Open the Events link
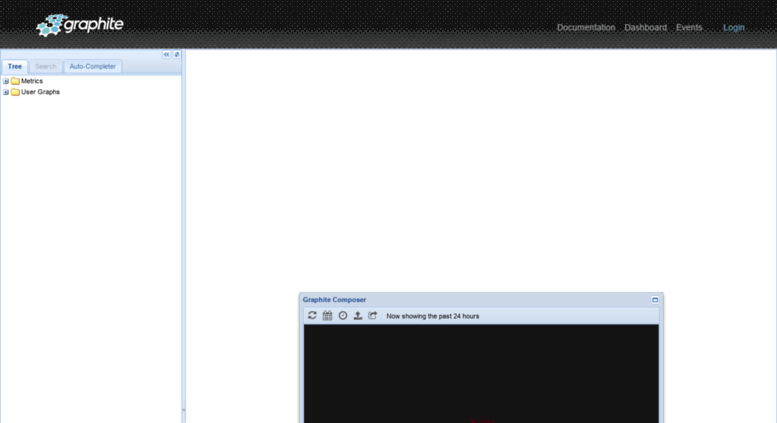 [689, 27]
